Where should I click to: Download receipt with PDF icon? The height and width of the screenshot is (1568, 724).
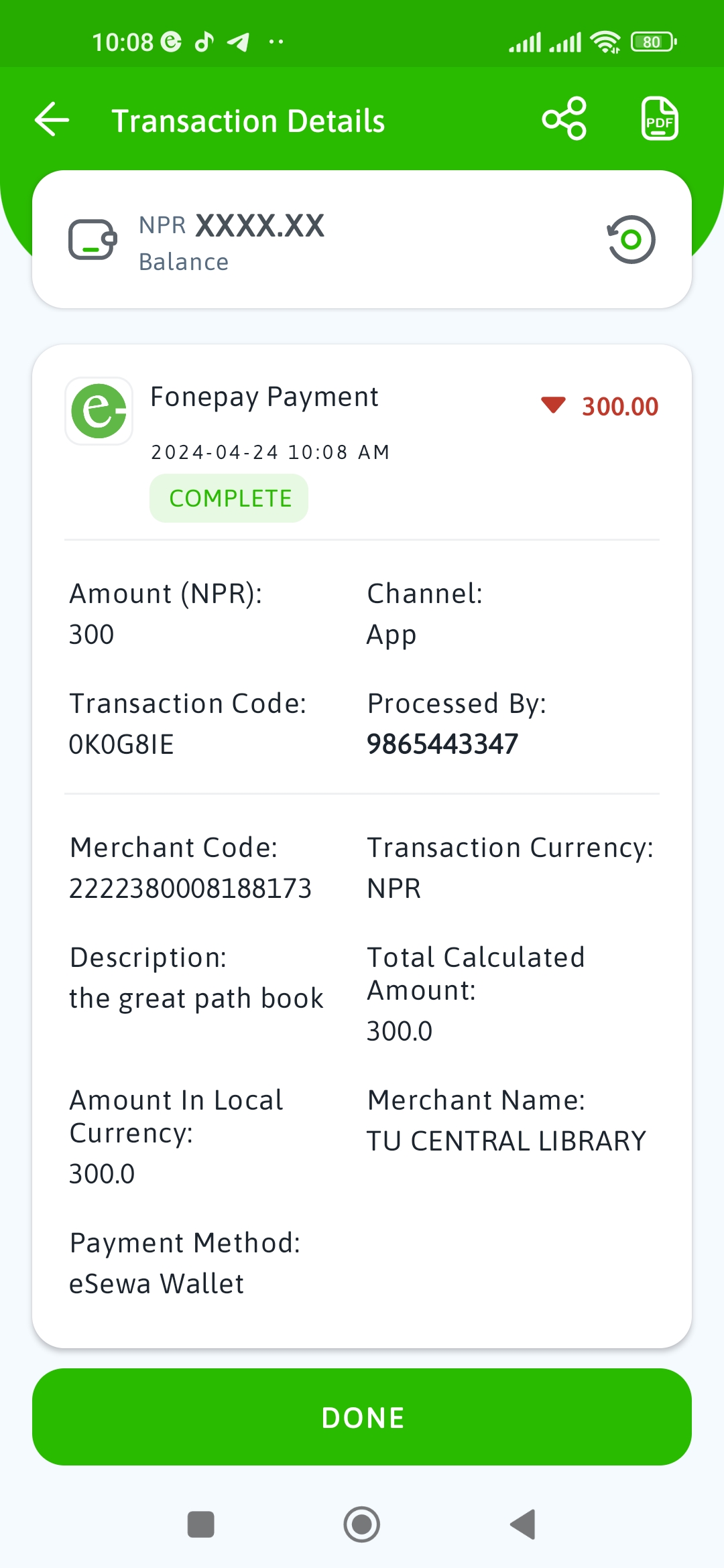point(659,119)
